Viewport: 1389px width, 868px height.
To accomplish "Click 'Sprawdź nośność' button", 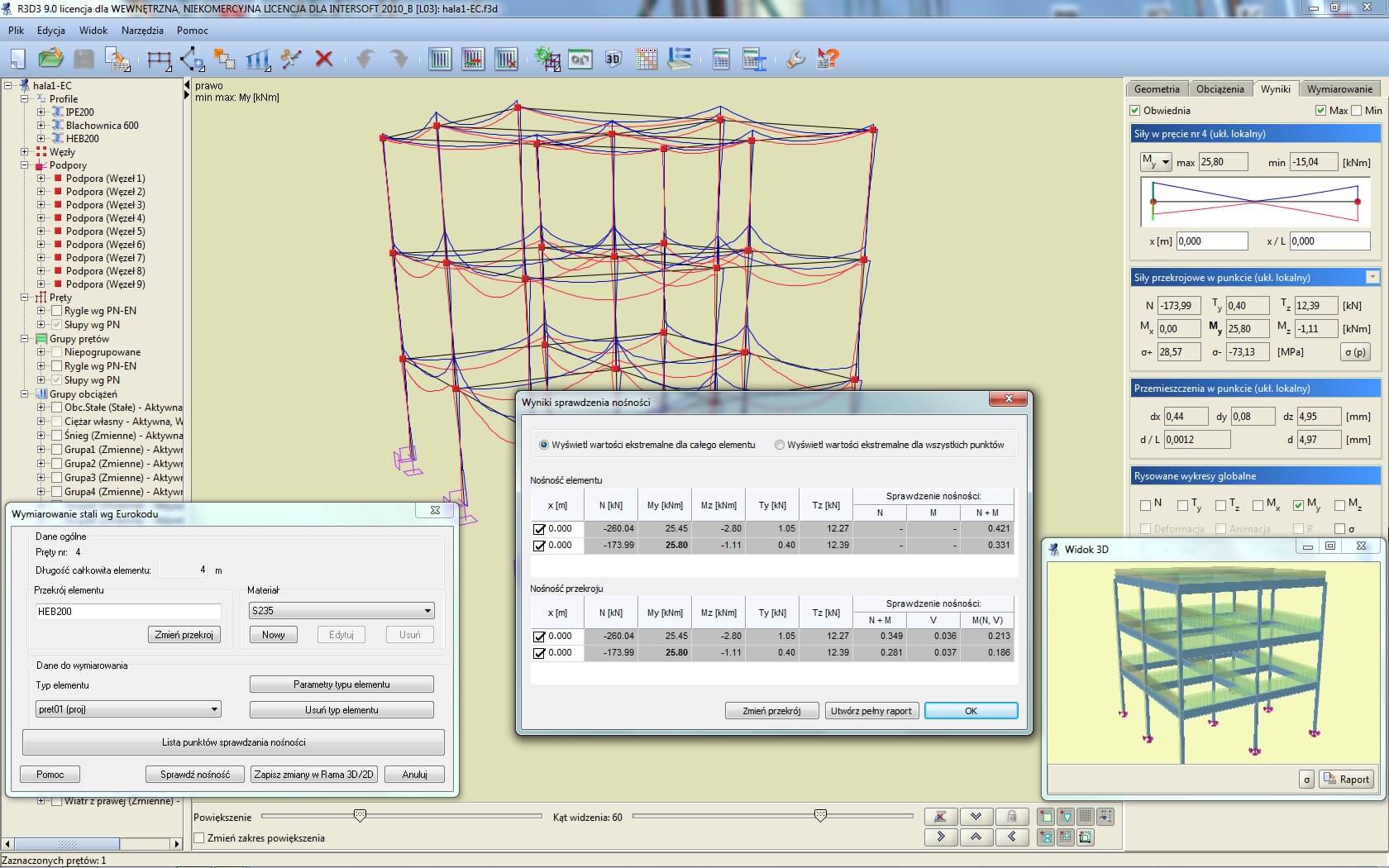I will click(195, 775).
